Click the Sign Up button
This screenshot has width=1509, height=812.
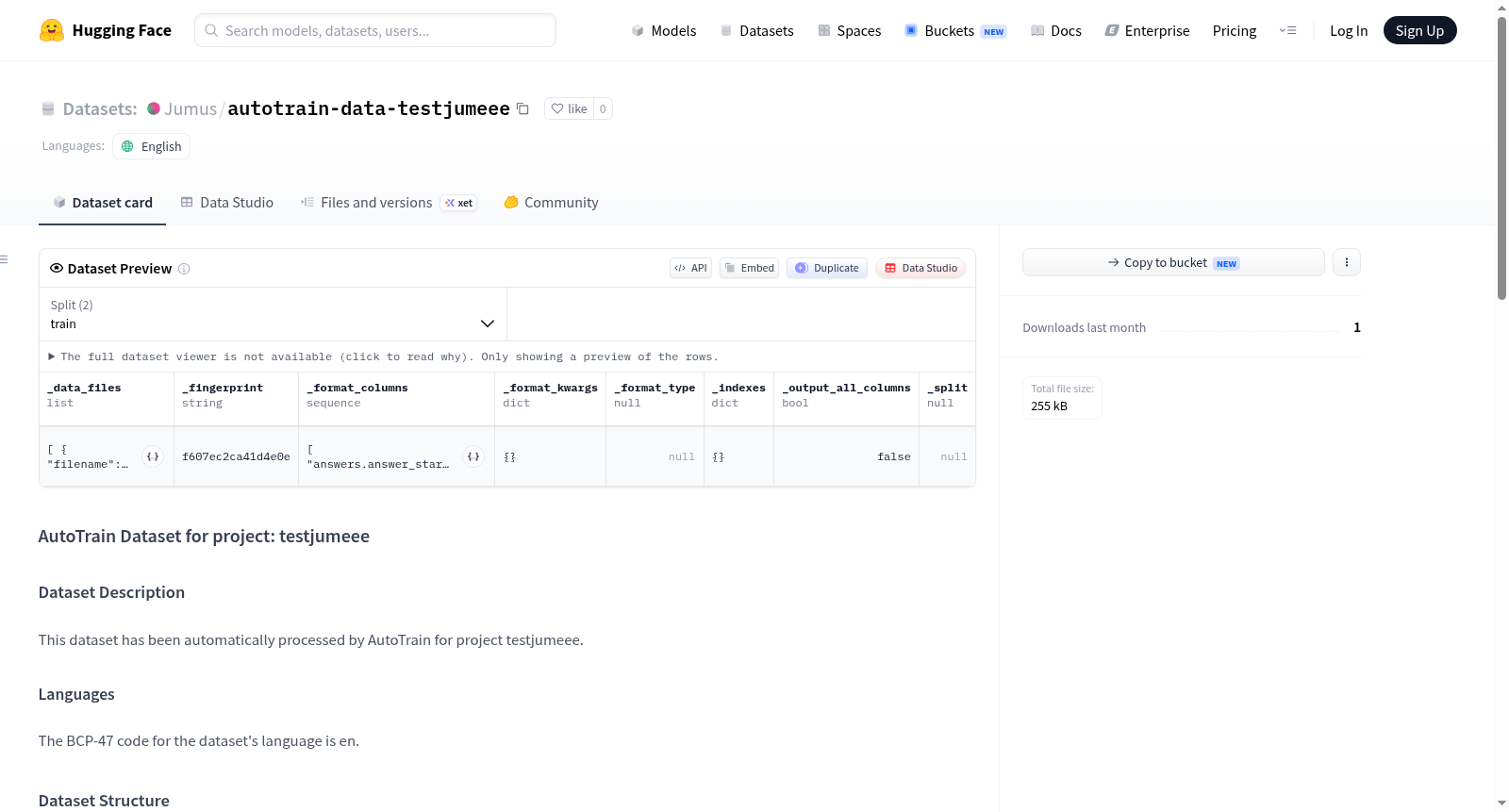(1419, 30)
